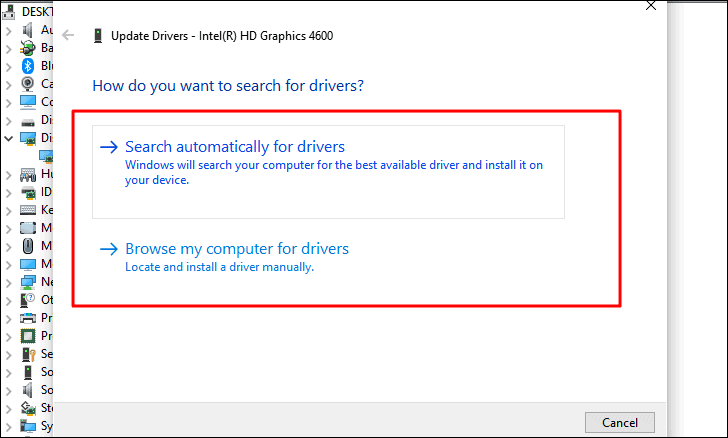Image resolution: width=728 pixels, height=438 pixels.
Task: Collapse the expanded Display adapters category
Action: pyautogui.click(x=8, y=138)
